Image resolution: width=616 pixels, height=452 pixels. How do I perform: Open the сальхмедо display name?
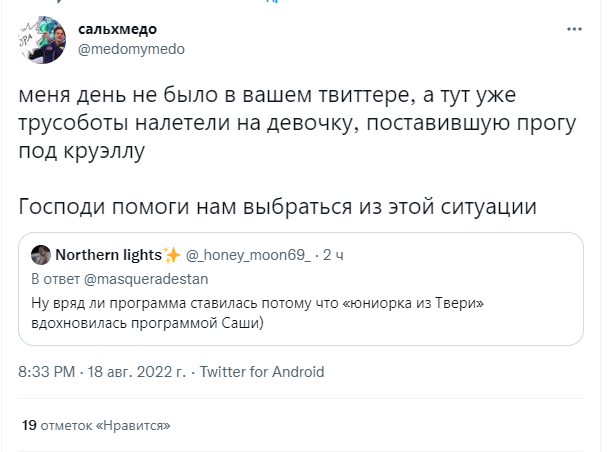point(117,29)
